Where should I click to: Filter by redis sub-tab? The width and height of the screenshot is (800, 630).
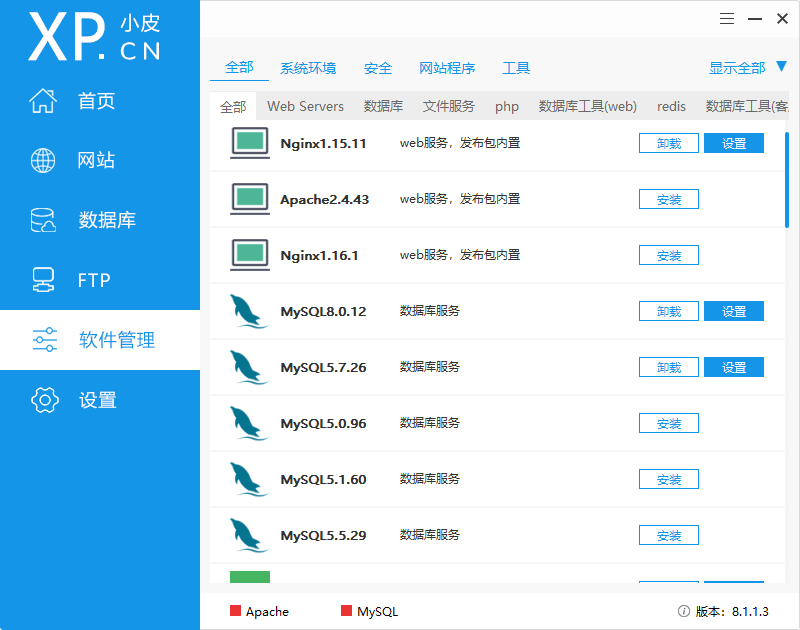coord(671,106)
